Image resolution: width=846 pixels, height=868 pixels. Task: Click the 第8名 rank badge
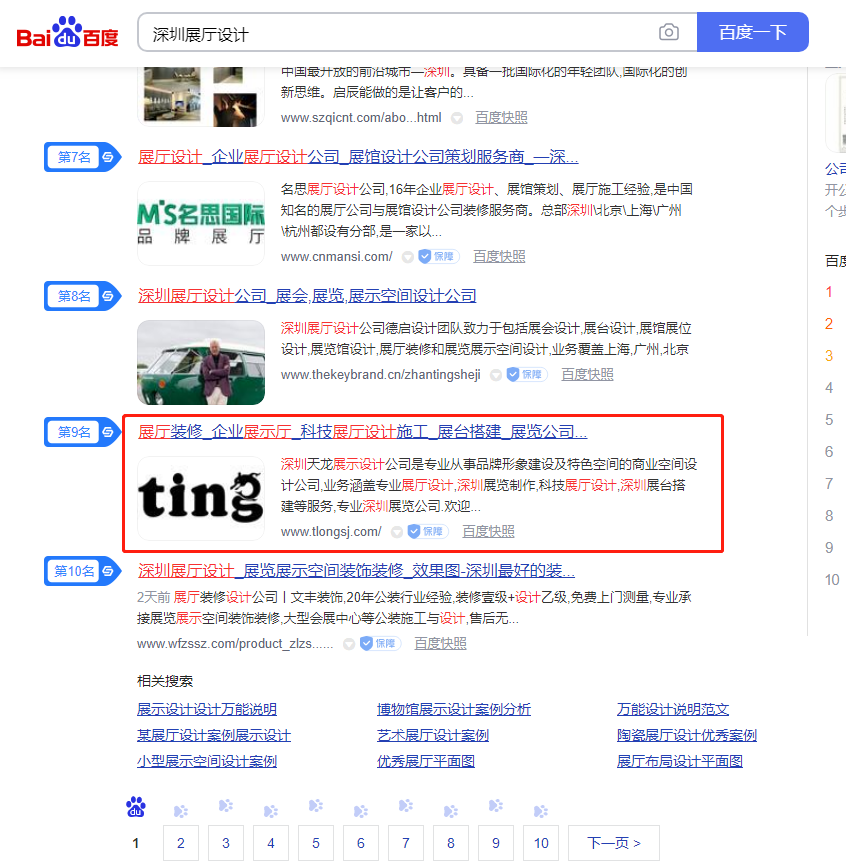82,296
